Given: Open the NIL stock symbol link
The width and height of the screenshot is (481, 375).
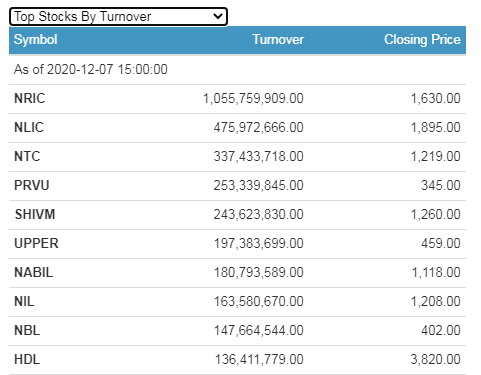Looking at the screenshot, I should point(24,302).
